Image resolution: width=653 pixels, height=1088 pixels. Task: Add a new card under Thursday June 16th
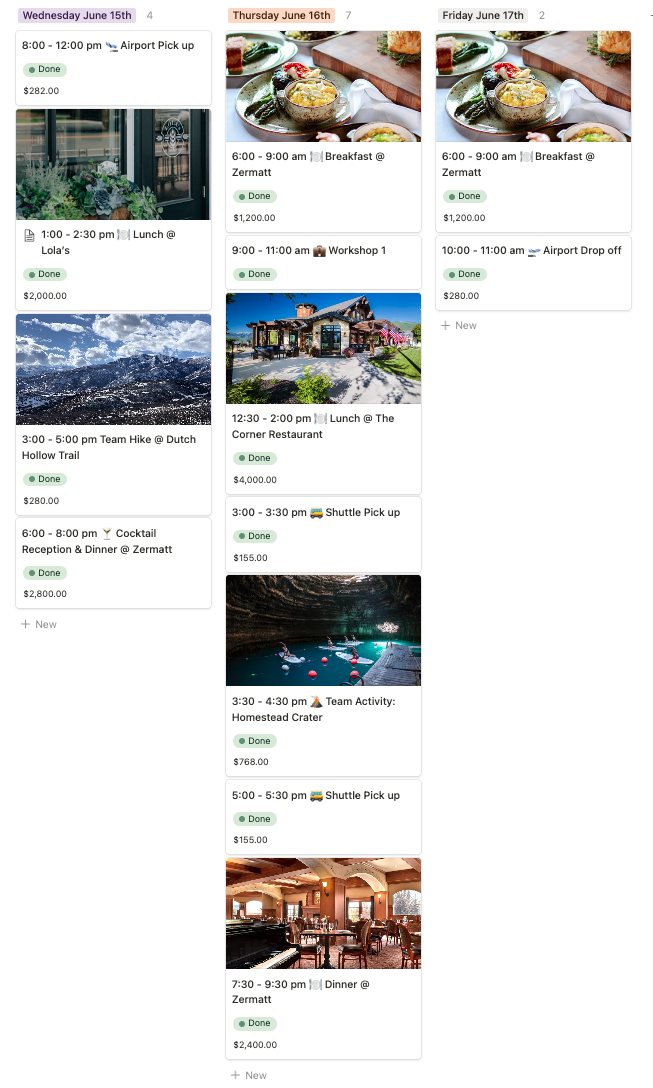click(x=248, y=1075)
